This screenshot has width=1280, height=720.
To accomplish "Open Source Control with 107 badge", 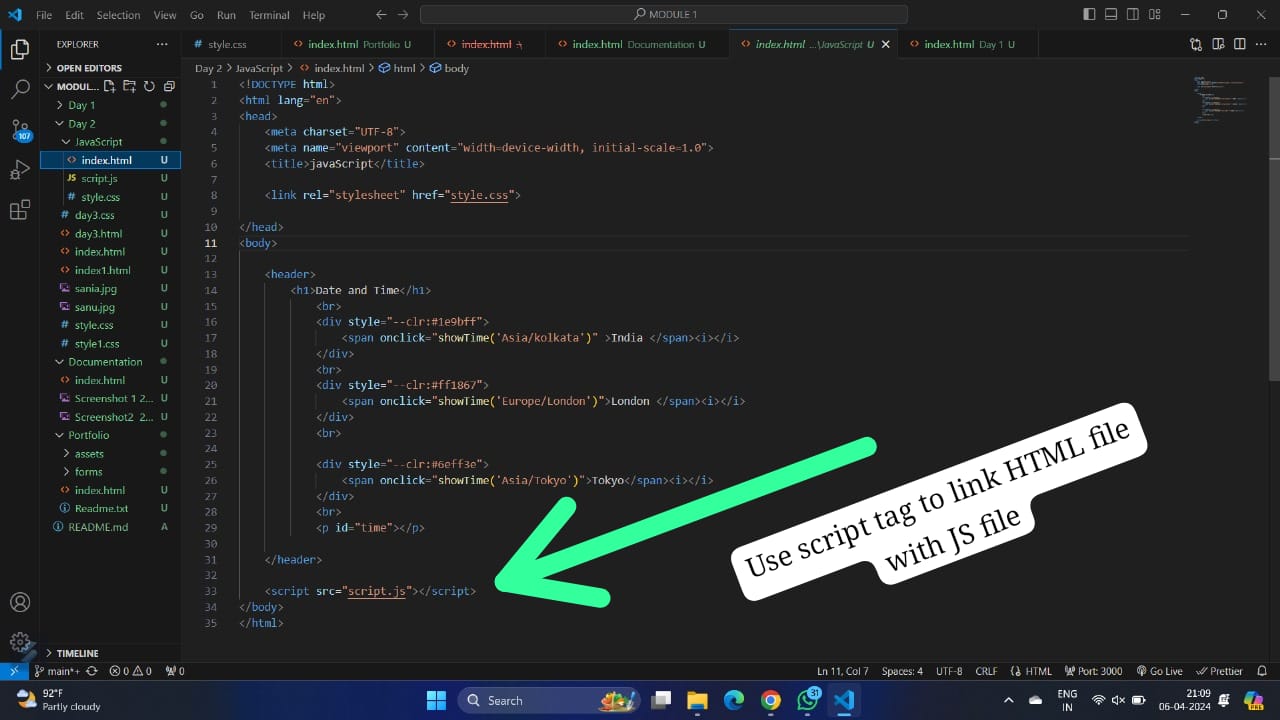I will tap(20, 130).
